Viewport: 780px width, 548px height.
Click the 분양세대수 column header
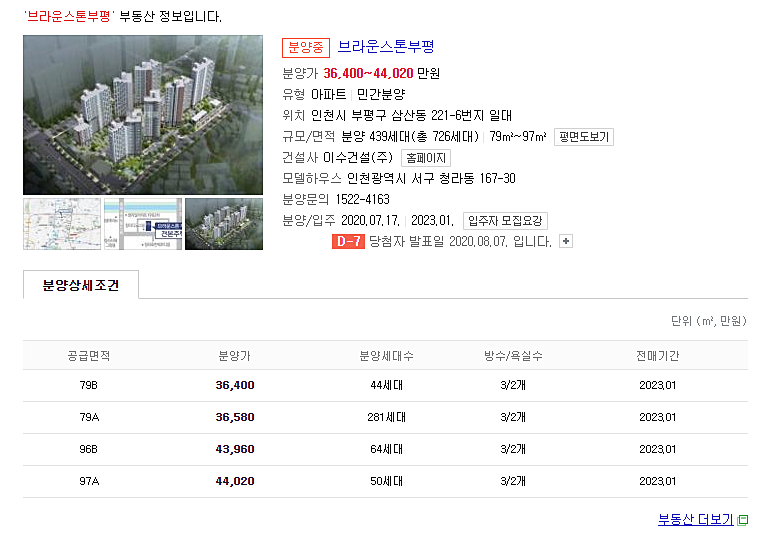[387, 356]
